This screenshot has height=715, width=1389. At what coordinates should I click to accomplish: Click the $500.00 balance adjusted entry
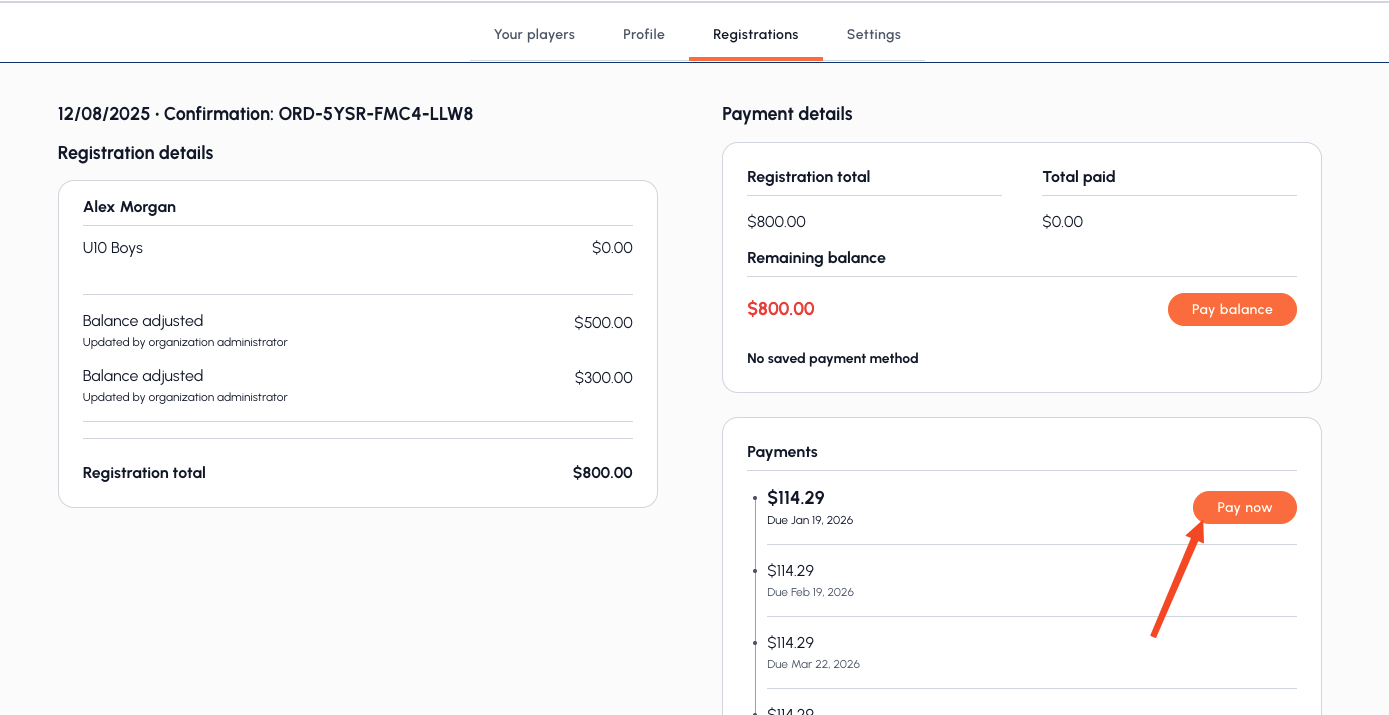click(603, 323)
